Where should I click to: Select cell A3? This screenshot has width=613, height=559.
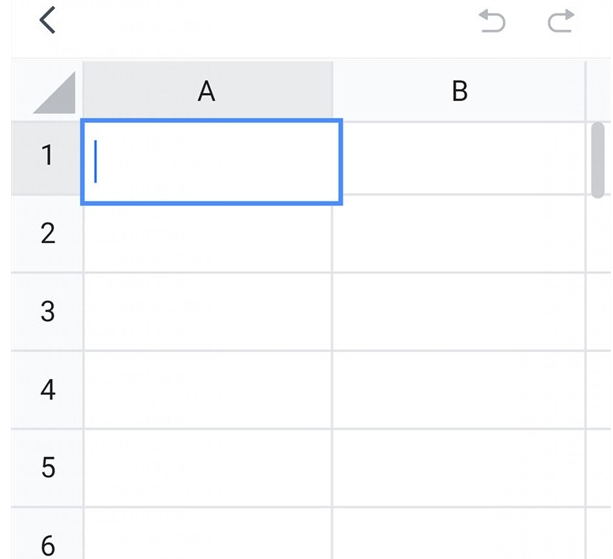[x=208, y=311]
